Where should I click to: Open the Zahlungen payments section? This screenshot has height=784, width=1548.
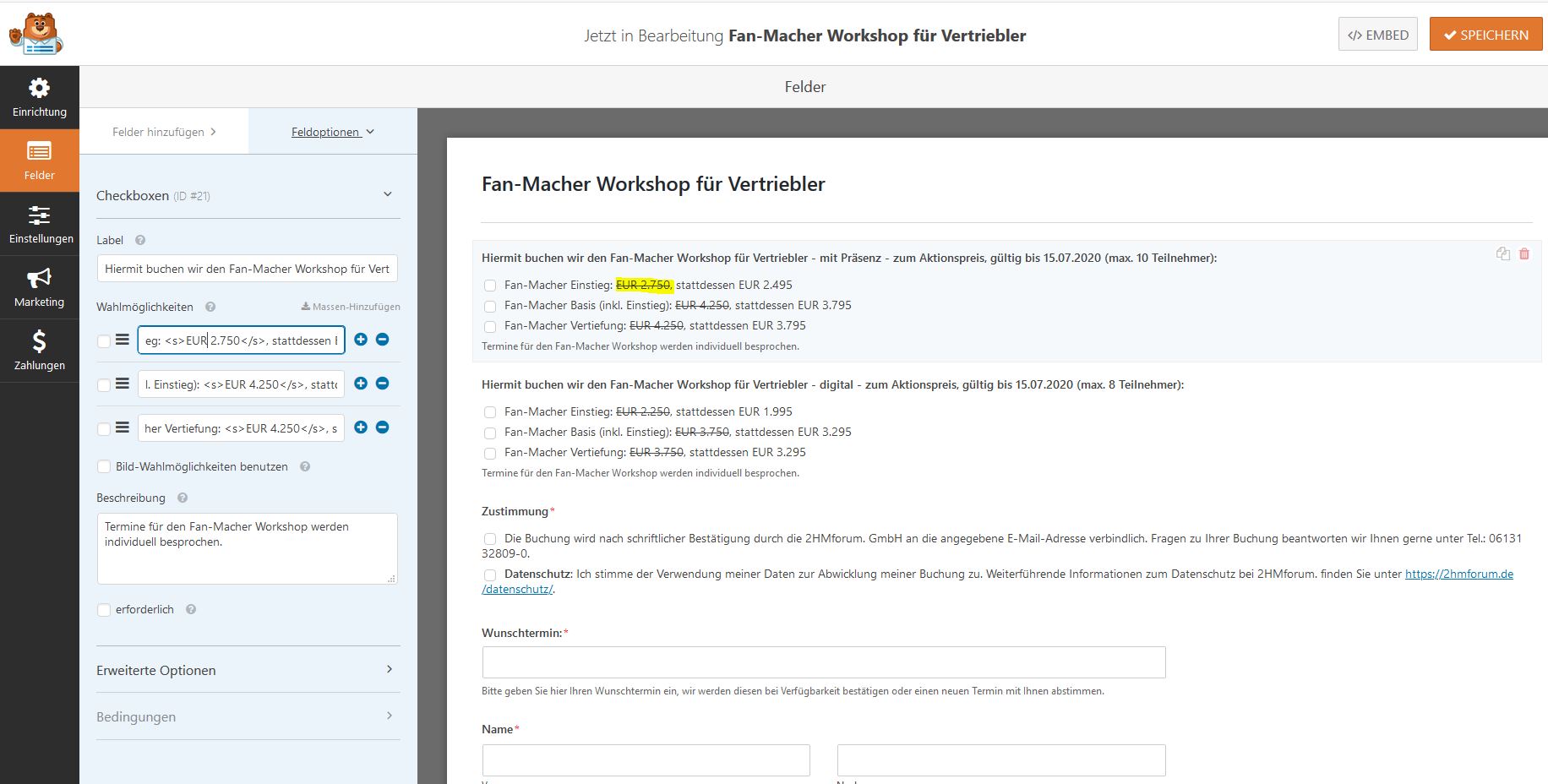[40, 351]
